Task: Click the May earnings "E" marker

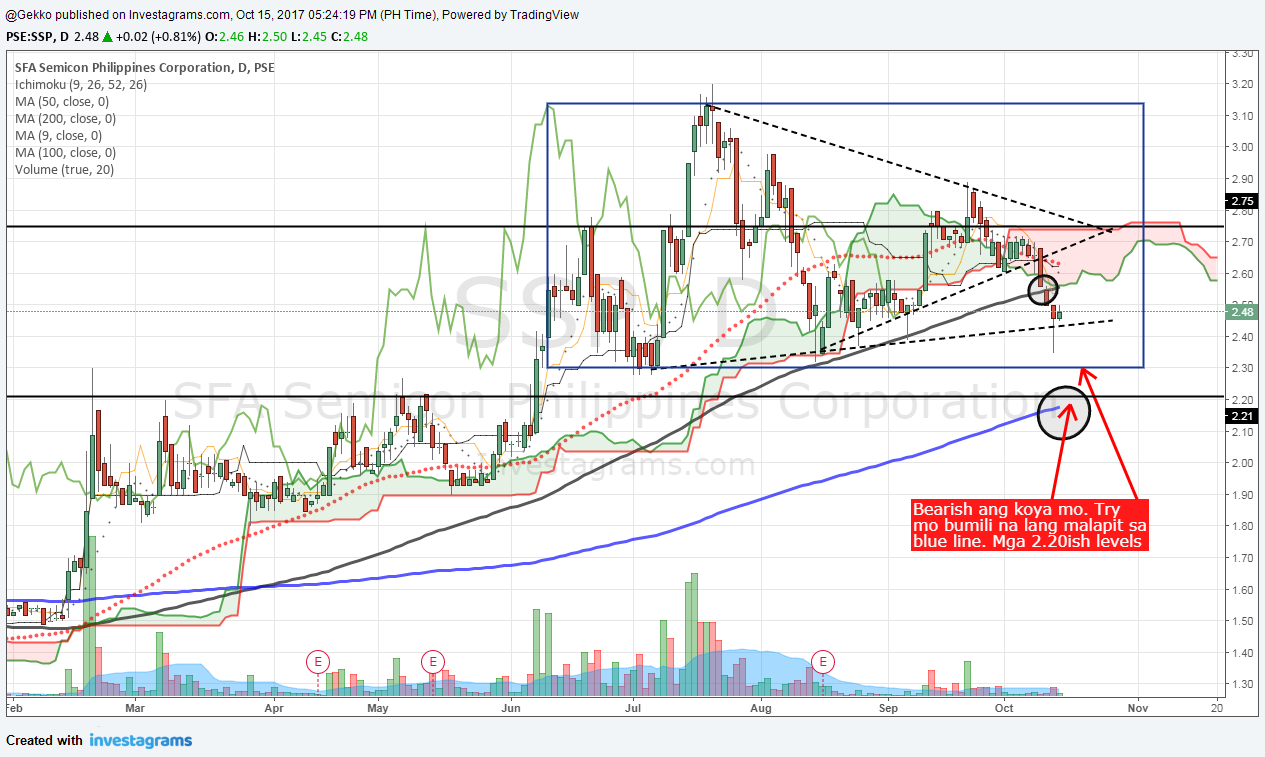Action: (x=433, y=661)
